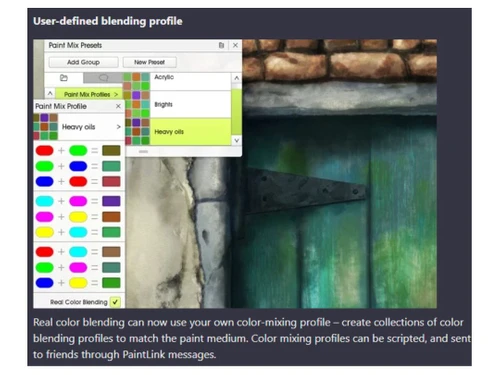Switch to the folder tab icon
The height and width of the screenshot is (375, 500).
64,78
